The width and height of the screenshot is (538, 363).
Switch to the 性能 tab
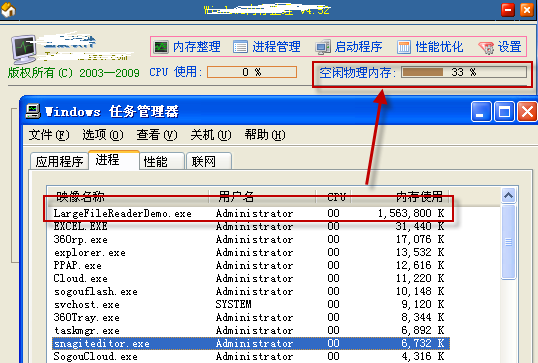coord(162,161)
